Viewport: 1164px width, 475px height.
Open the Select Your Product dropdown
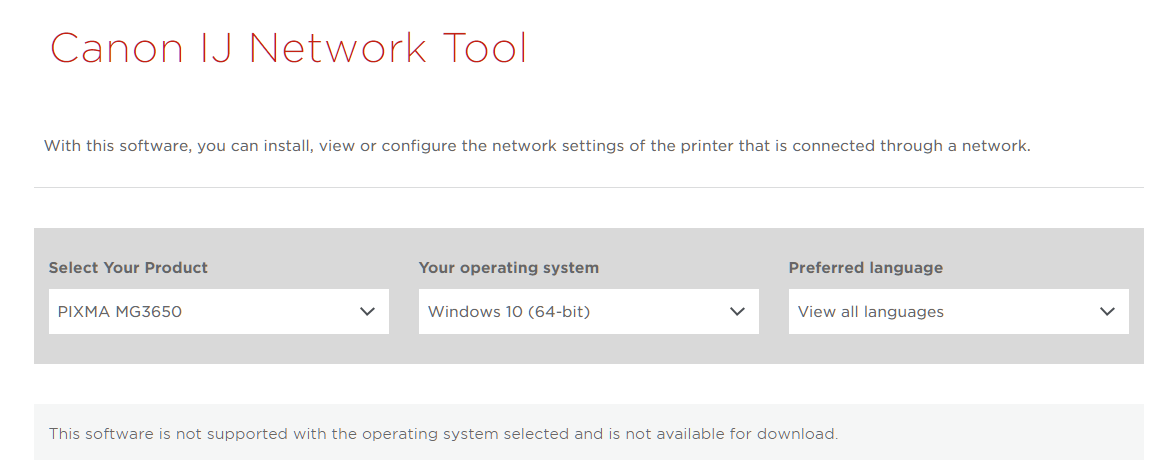pos(218,312)
